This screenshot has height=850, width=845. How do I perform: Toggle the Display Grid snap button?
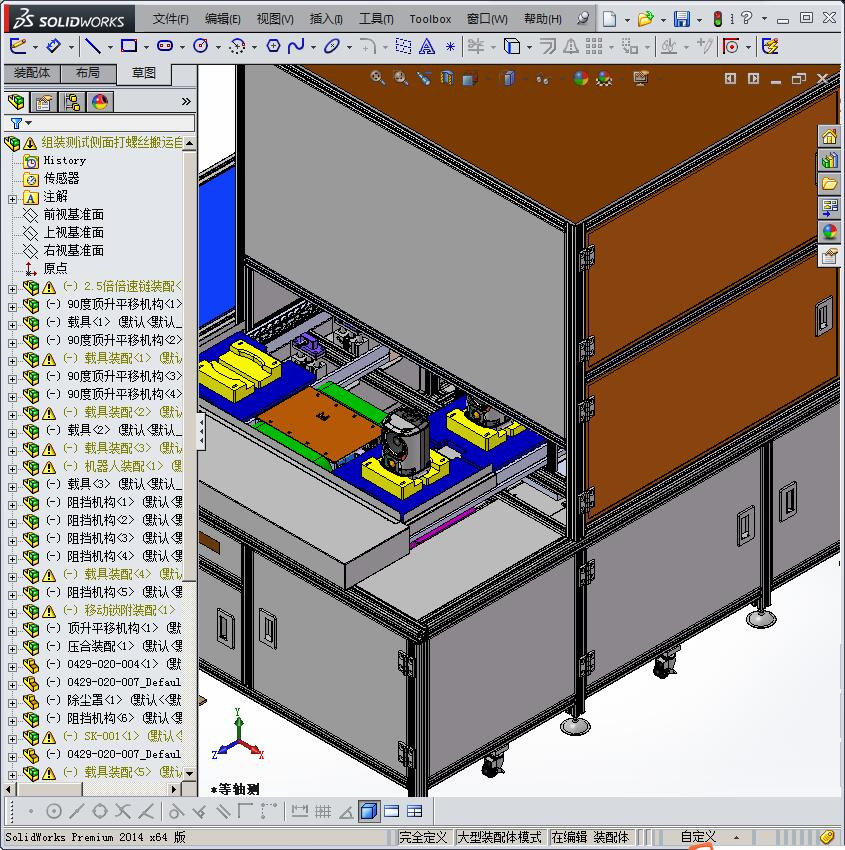point(323,811)
